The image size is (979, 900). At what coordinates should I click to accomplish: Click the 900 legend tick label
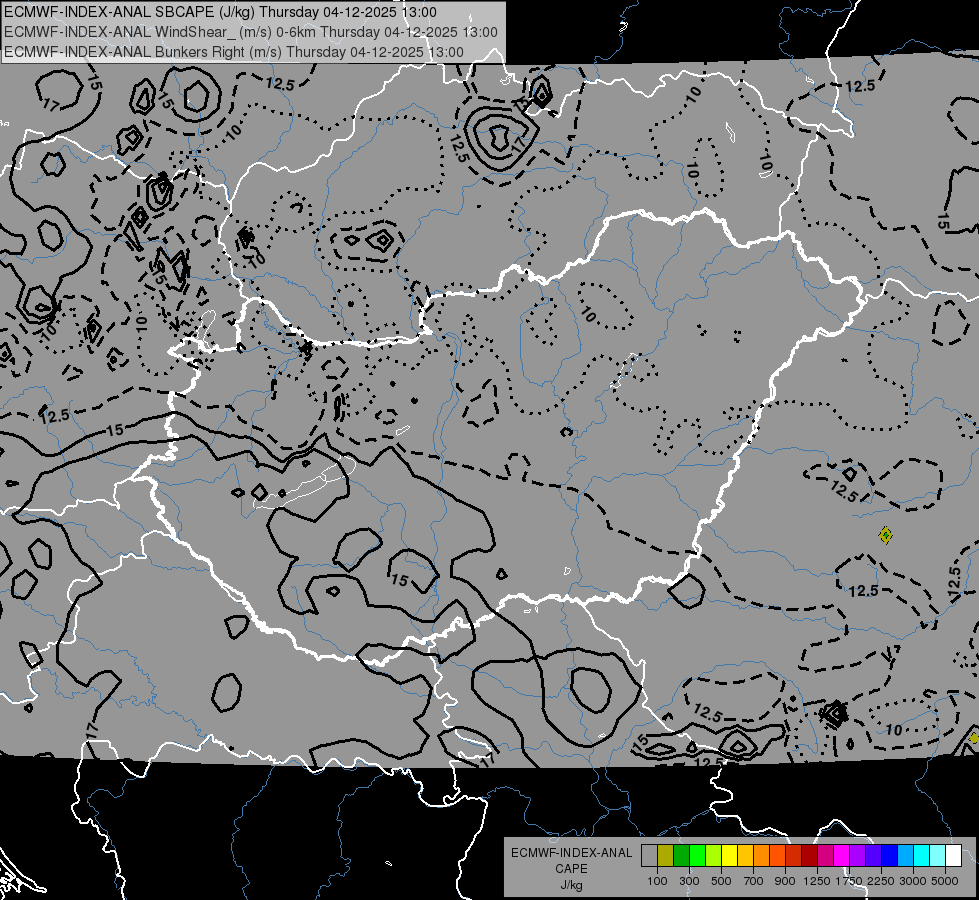pyautogui.click(x=785, y=881)
